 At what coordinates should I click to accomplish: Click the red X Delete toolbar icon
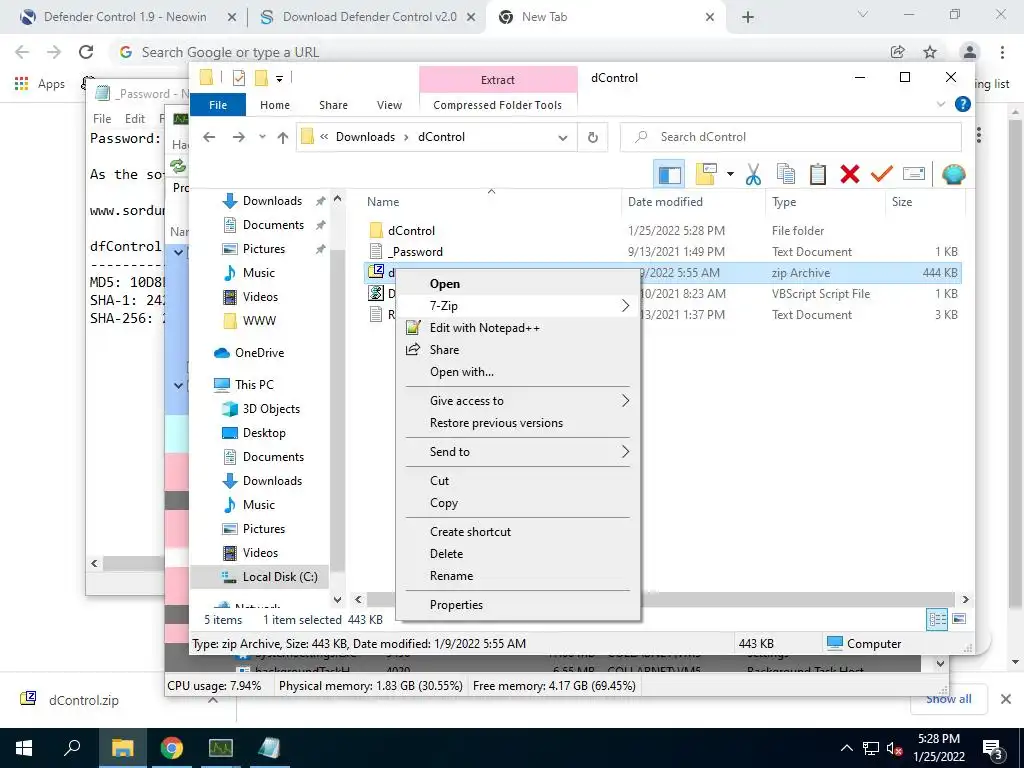[x=850, y=174]
